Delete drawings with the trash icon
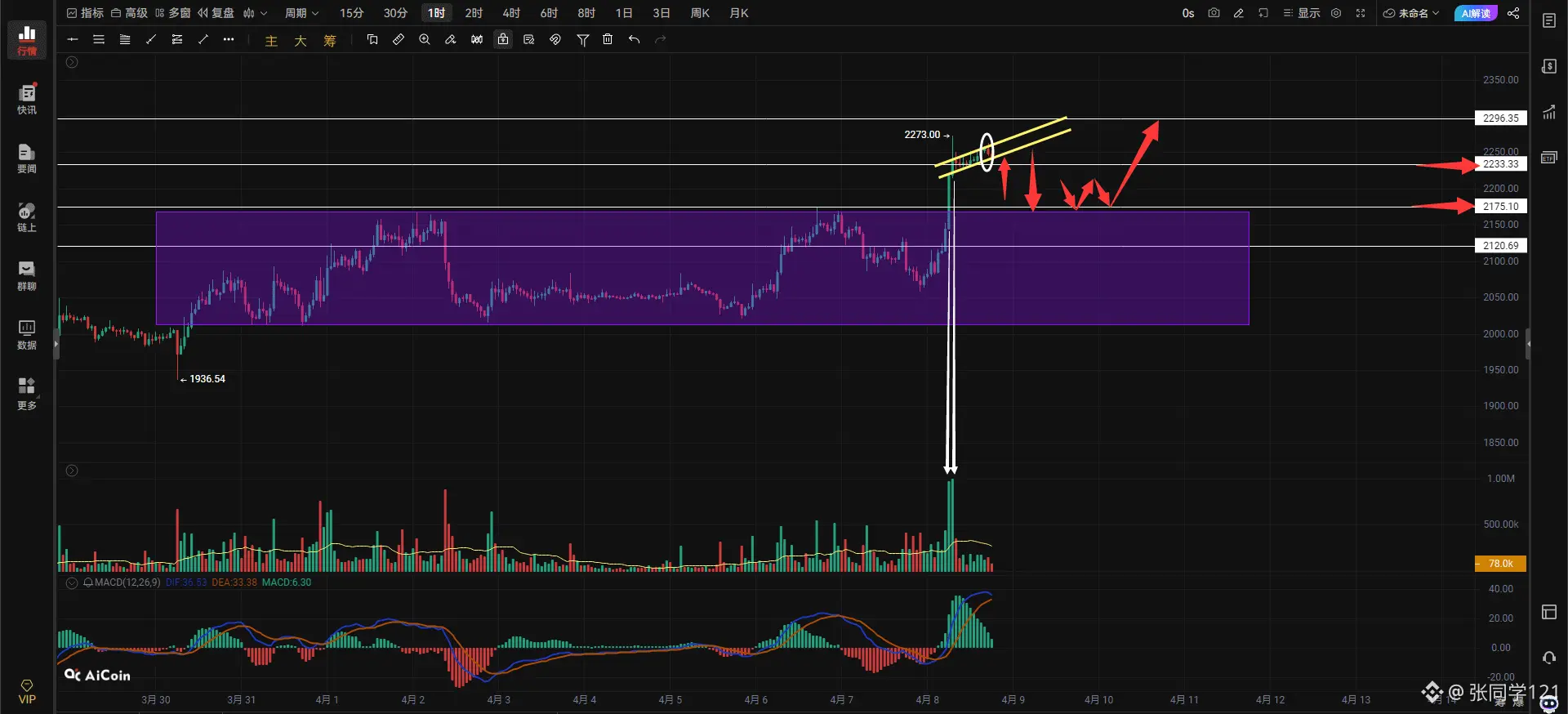 pyautogui.click(x=608, y=39)
